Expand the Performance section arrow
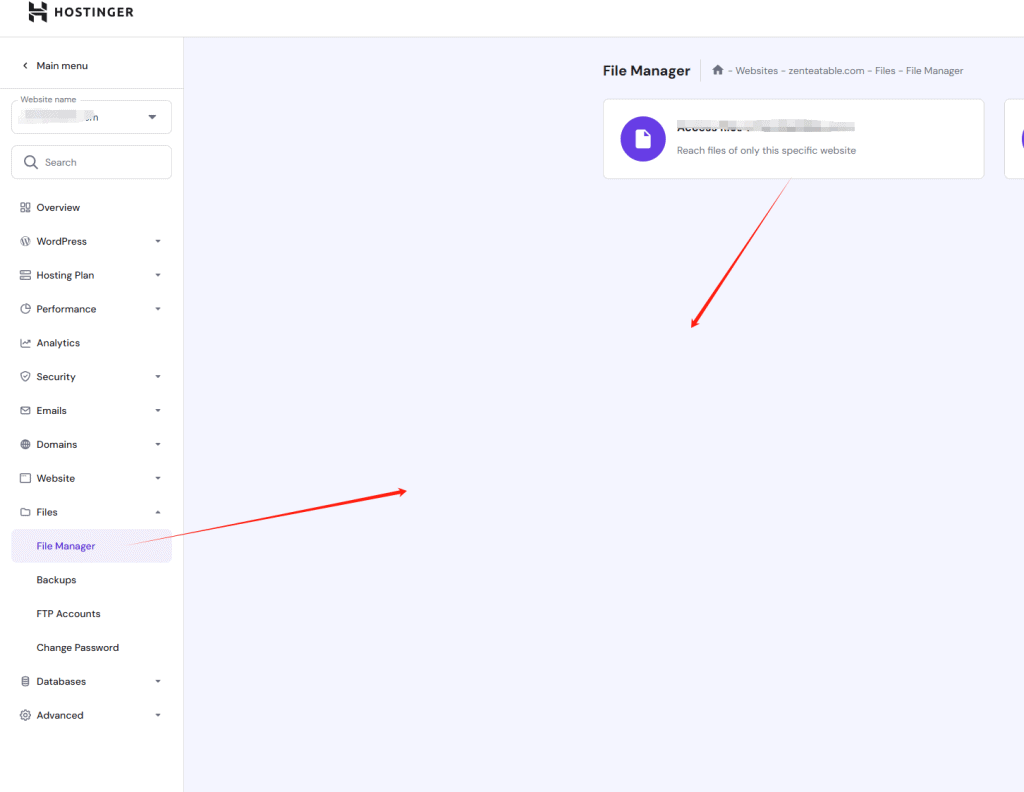This screenshot has height=792, width=1024. pyautogui.click(x=158, y=309)
